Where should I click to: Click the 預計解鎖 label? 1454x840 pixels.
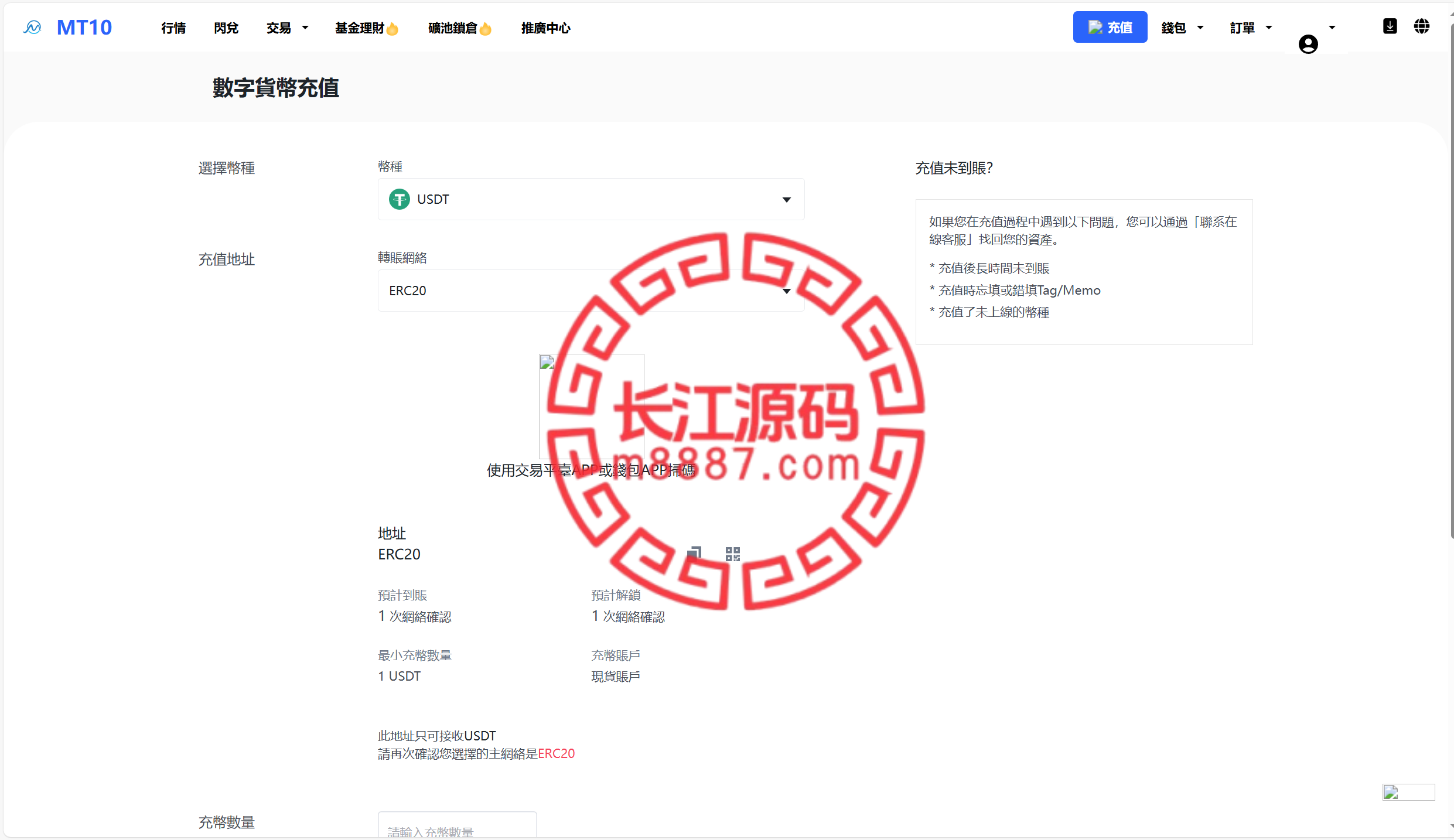[x=616, y=595]
